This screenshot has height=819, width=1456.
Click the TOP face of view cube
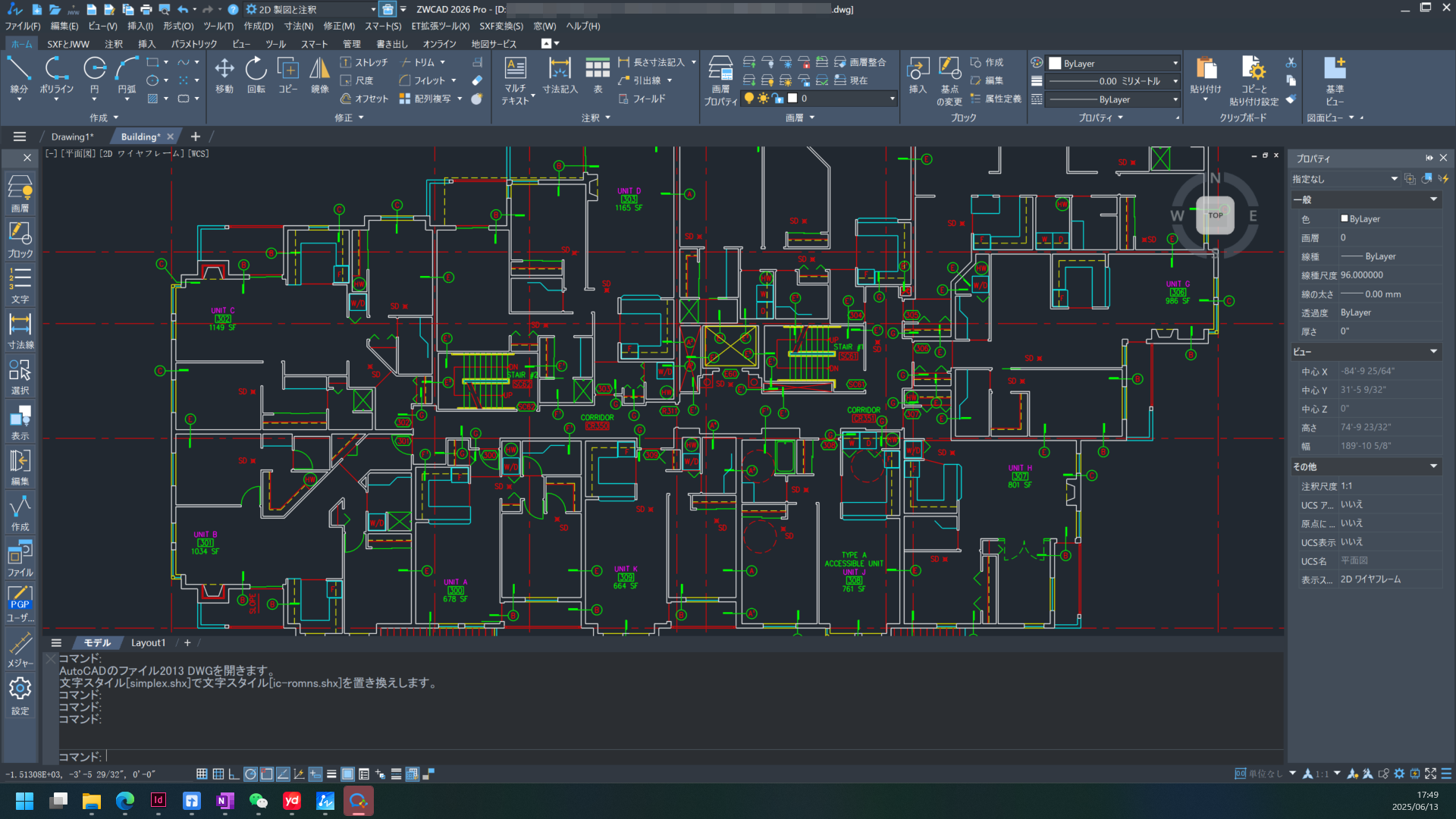coord(1216,215)
